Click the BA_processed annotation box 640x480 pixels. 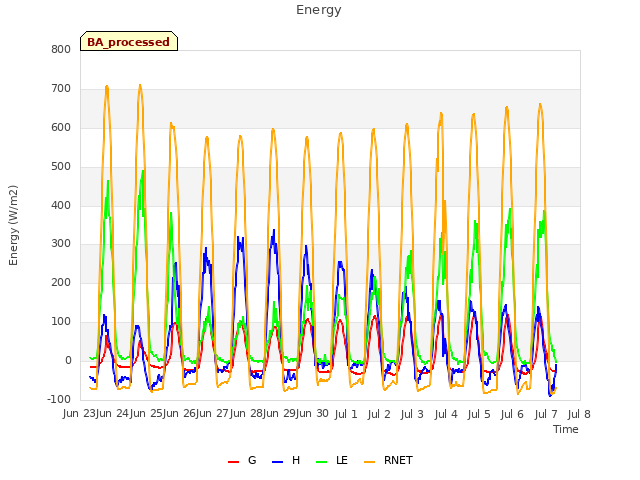[129, 41]
